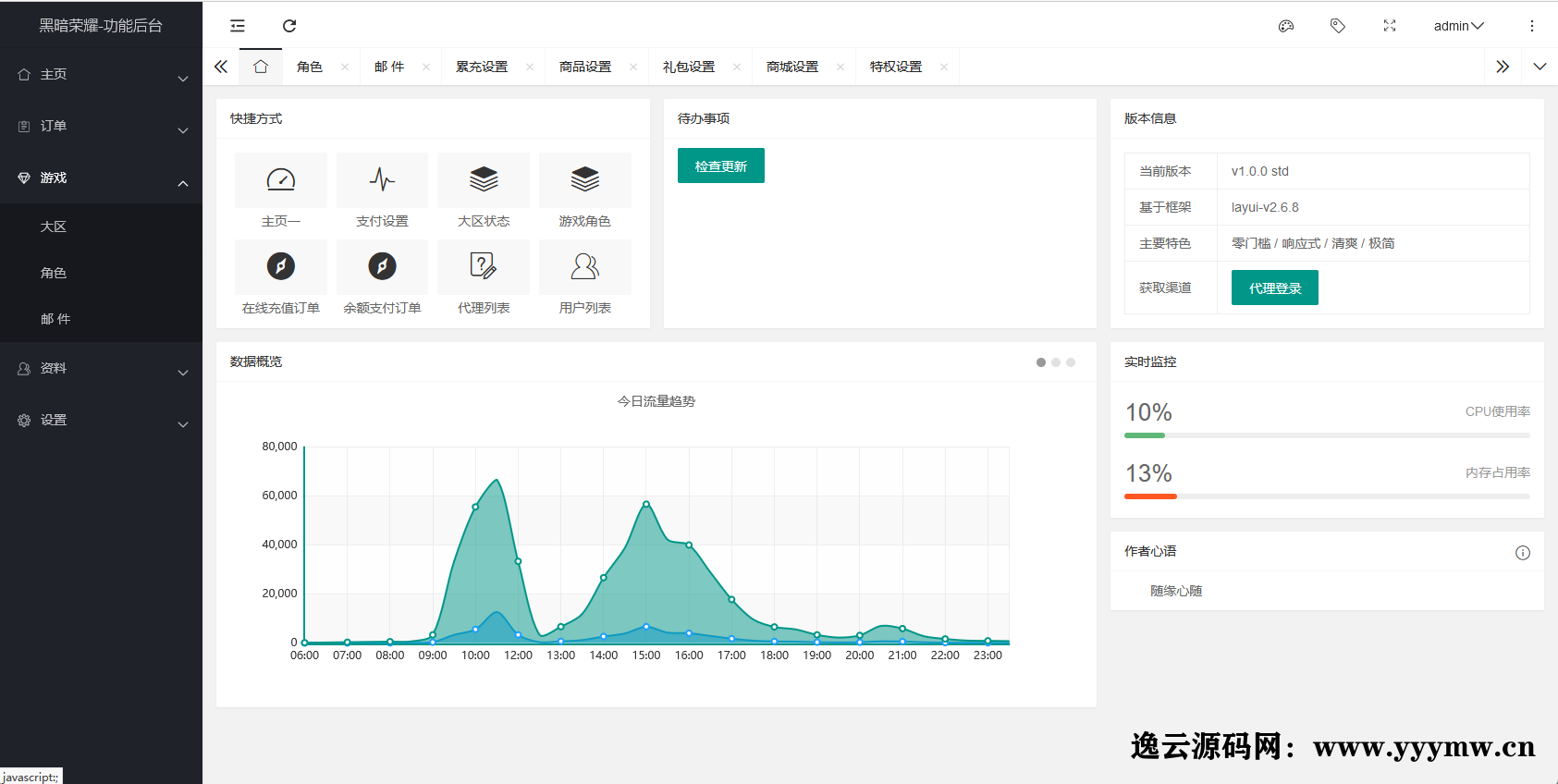Open 主页一 dashboard shortcut icon
The image size is (1558, 784).
pos(281,179)
